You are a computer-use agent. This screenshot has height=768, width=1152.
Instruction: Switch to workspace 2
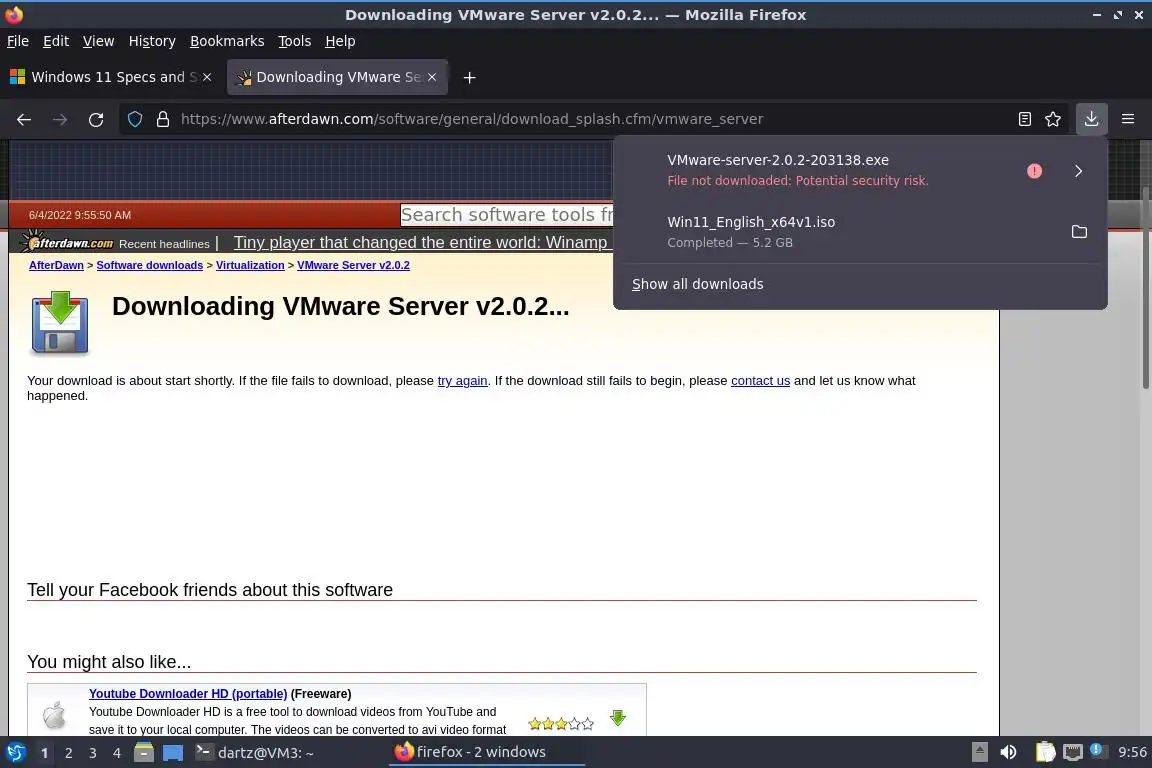click(69, 753)
